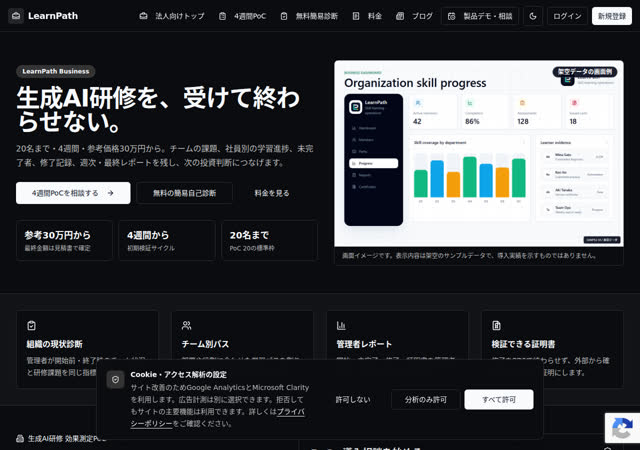Click the 組織の現状診断 heading
The width and height of the screenshot is (640, 450).
55,344
